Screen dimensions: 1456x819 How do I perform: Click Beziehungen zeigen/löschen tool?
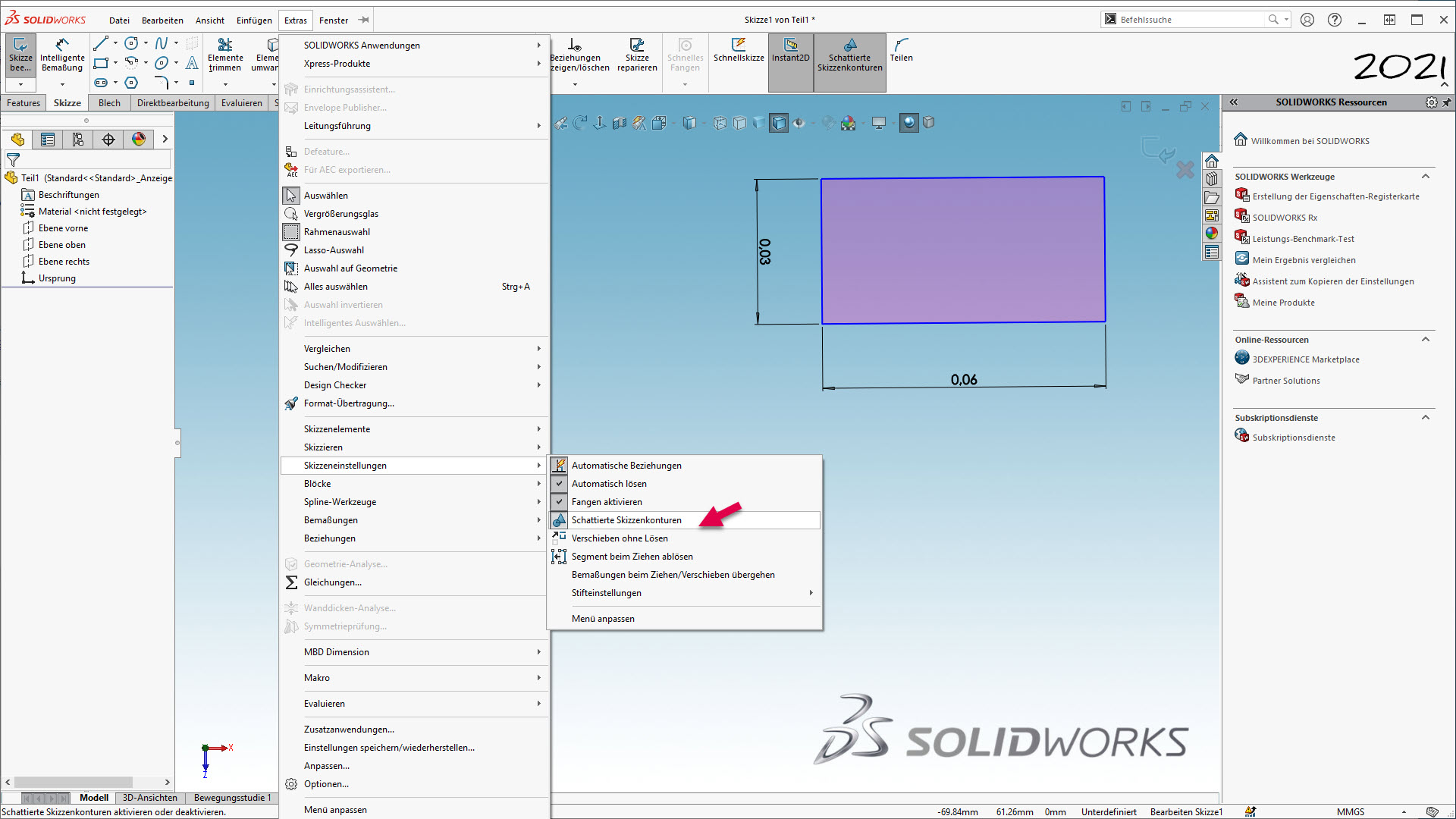578,55
